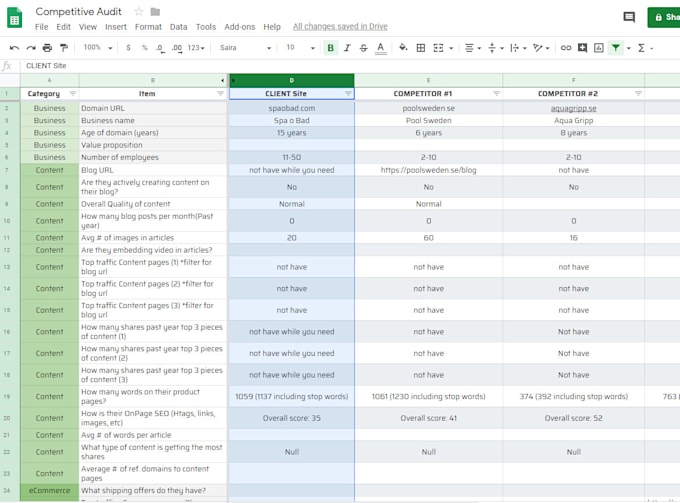Open the aquagripp.se link cell
This screenshot has width=680, height=503.
[573, 108]
